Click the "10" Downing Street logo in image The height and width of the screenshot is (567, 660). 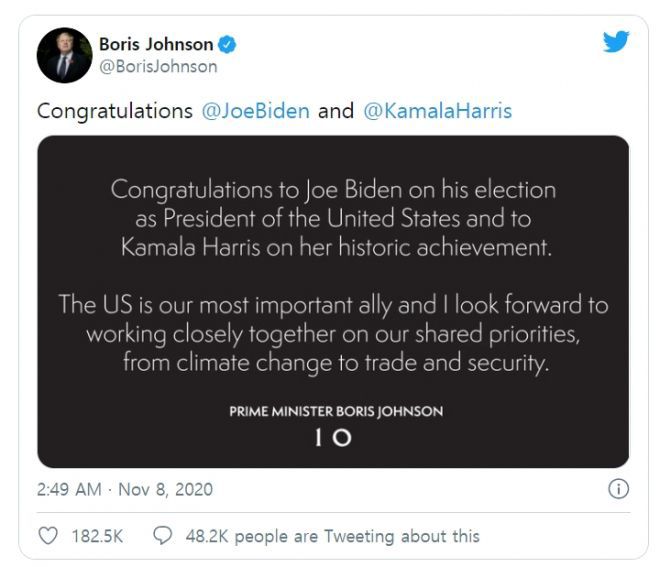pos(333,436)
